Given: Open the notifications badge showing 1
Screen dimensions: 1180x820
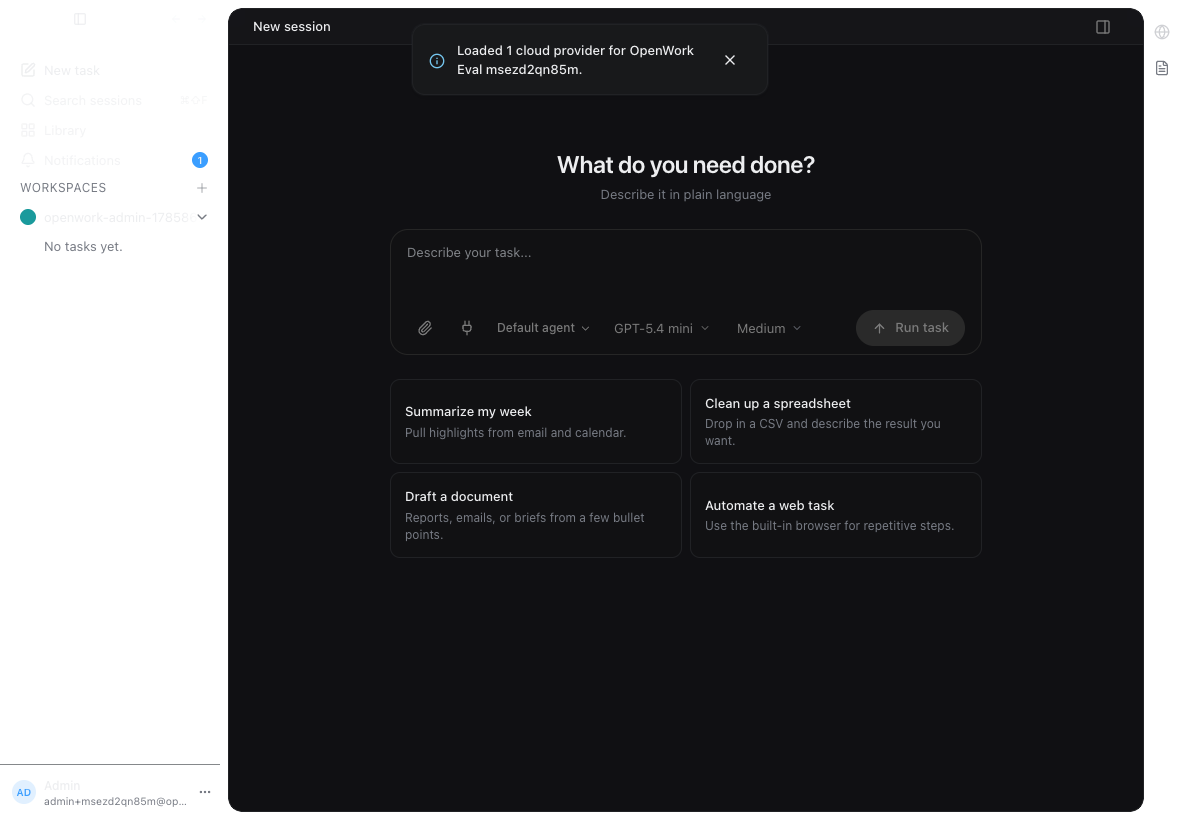Looking at the screenshot, I should coord(199,160).
